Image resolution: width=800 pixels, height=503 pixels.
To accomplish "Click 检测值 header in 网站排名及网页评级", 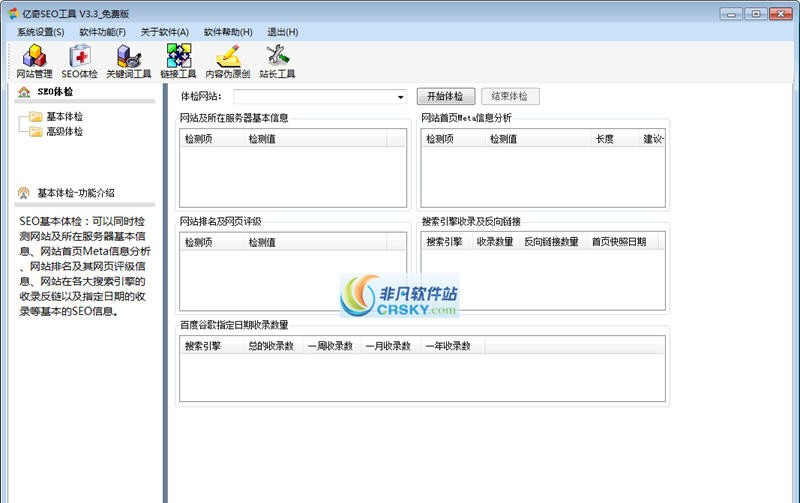I will [315, 242].
